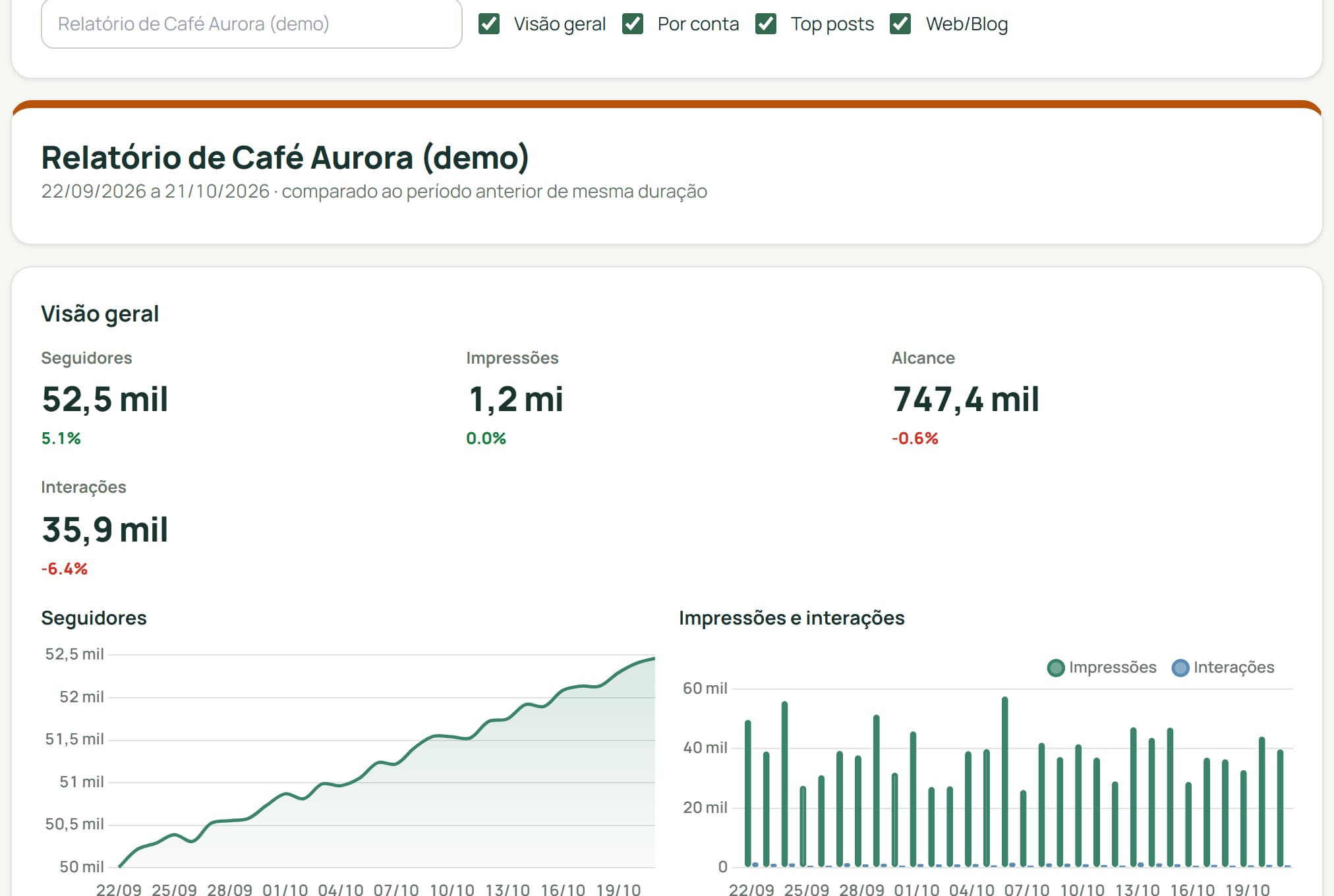Click the Impressões change 0.0%

pyautogui.click(x=486, y=438)
